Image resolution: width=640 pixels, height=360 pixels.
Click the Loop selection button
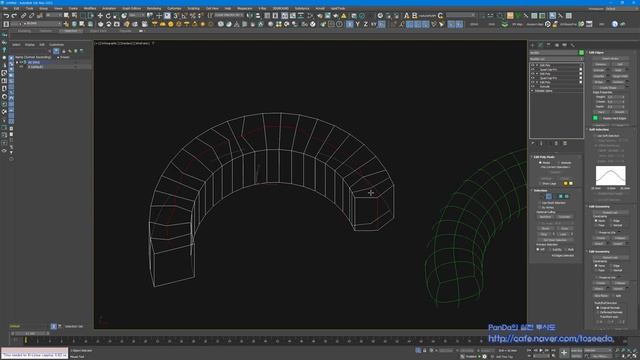click(563, 234)
